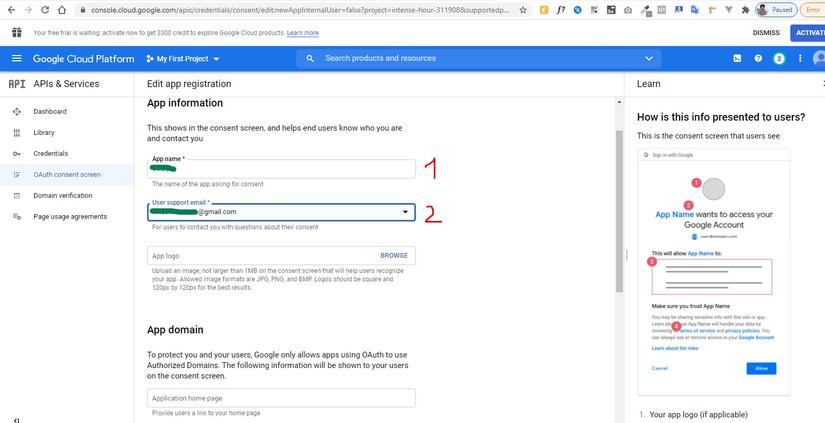Click the App name input field
Viewport: 825px width, 423px height.
pyautogui.click(x=281, y=169)
